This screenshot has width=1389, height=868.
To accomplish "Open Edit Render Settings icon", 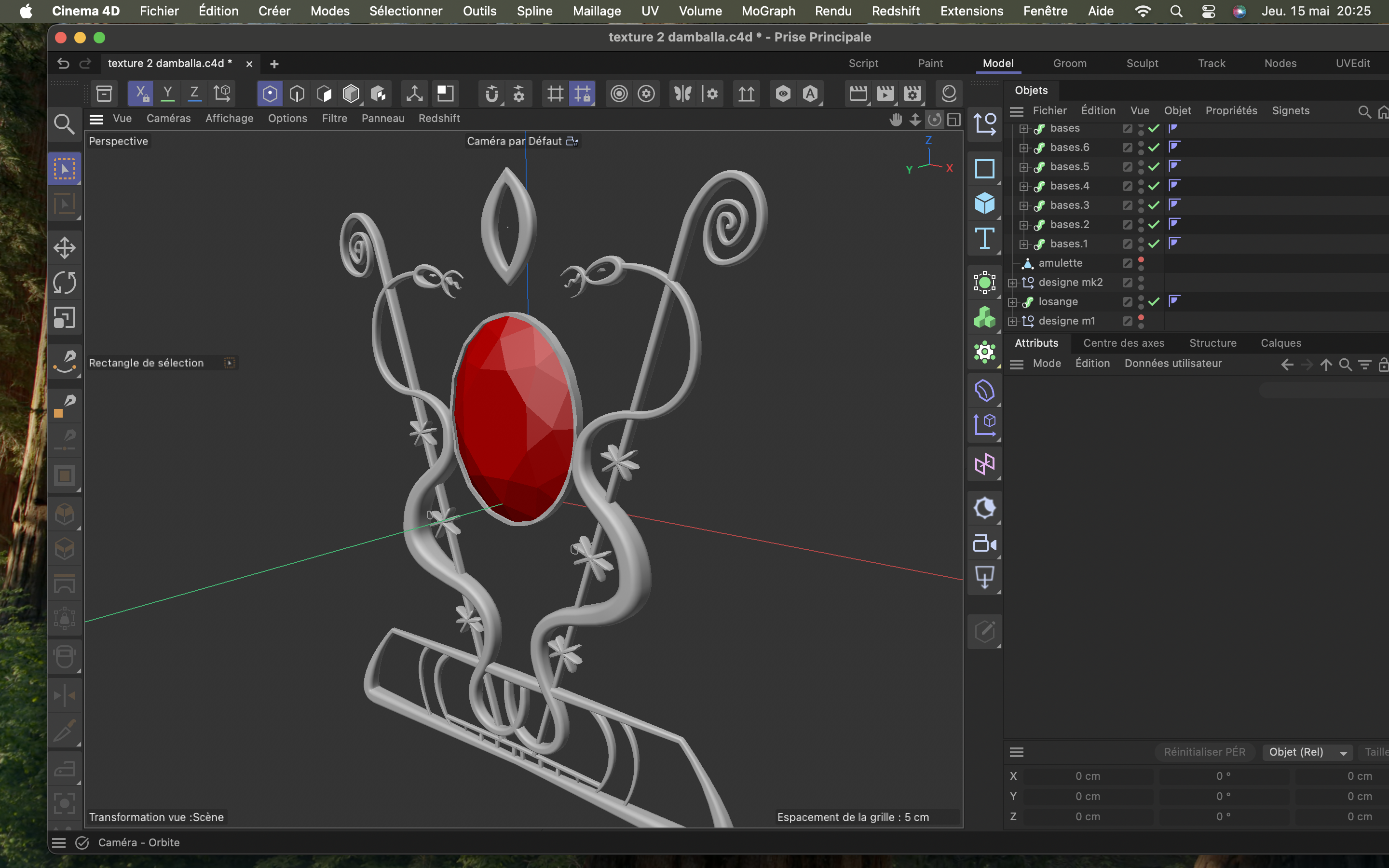I will (x=912, y=94).
